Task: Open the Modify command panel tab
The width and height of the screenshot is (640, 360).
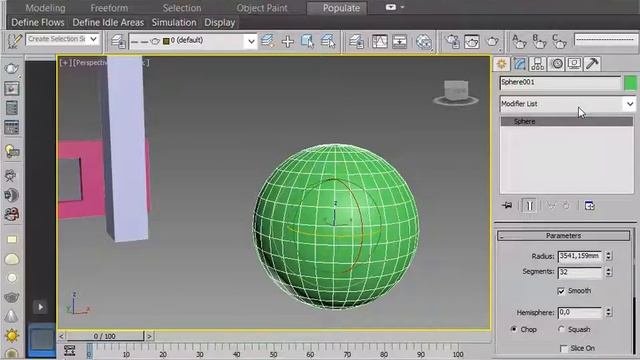Action: (520, 64)
